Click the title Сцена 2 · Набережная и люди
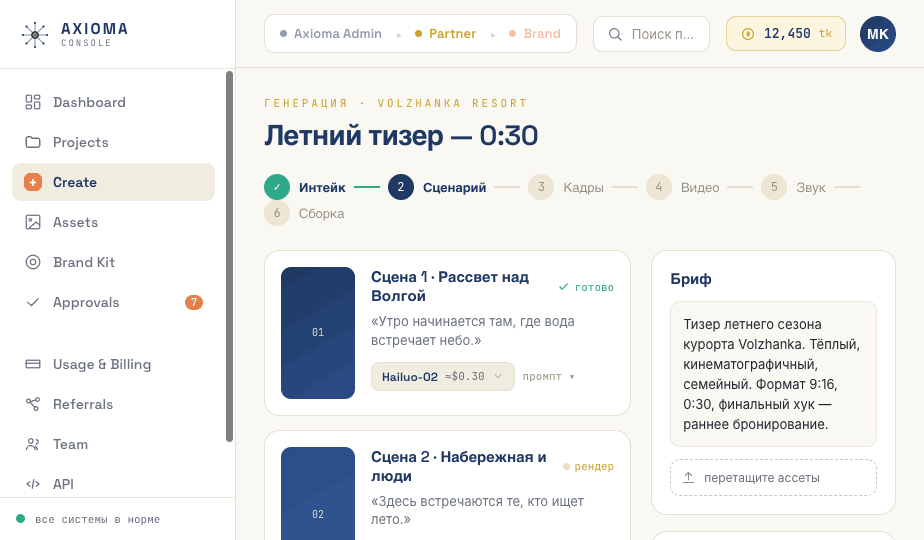The width and height of the screenshot is (924, 540). click(x=459, y=466)
